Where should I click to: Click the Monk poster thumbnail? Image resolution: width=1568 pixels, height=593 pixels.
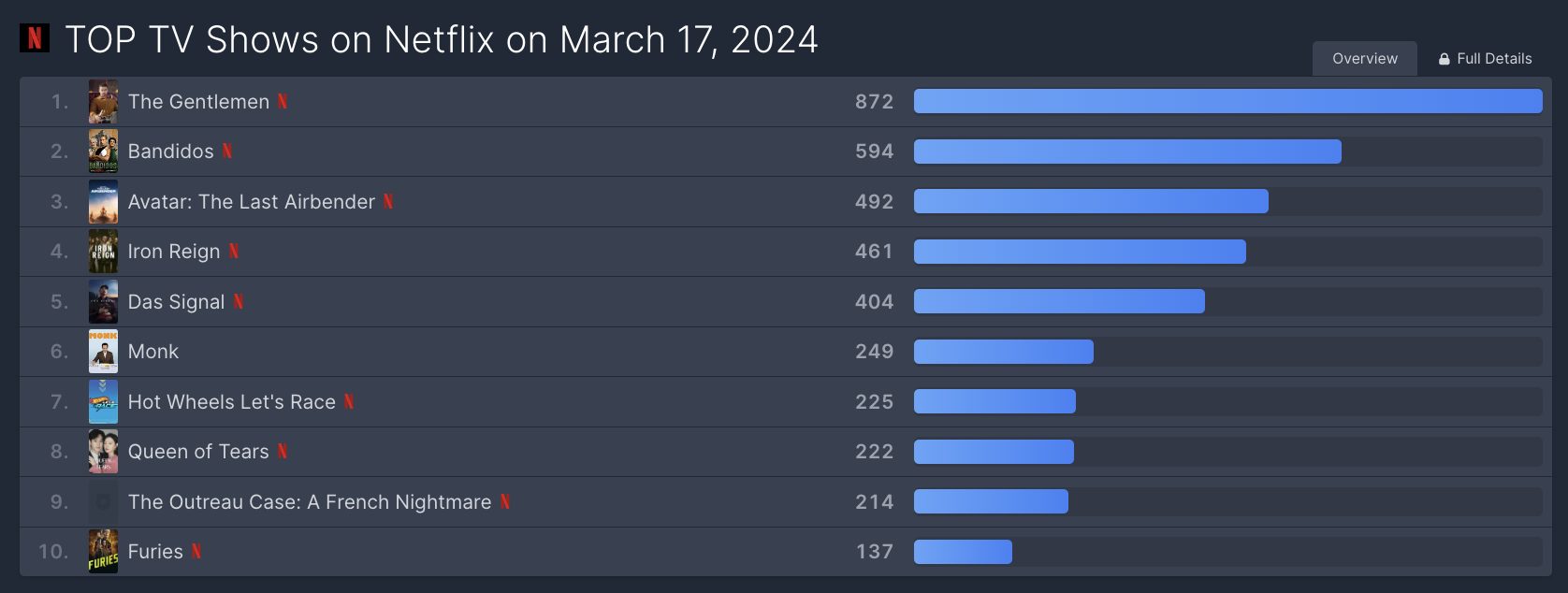[x=103, y=351]
